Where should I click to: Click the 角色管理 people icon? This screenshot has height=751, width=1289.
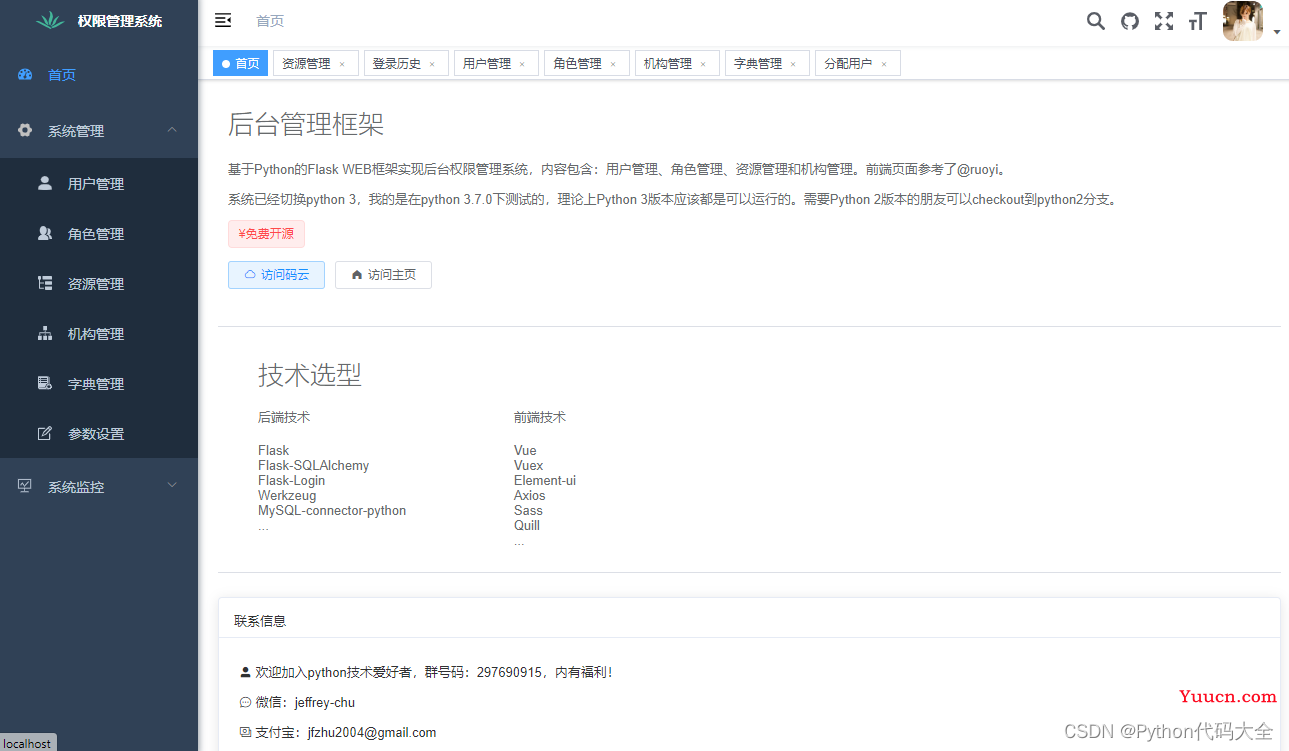coord(45,233)
